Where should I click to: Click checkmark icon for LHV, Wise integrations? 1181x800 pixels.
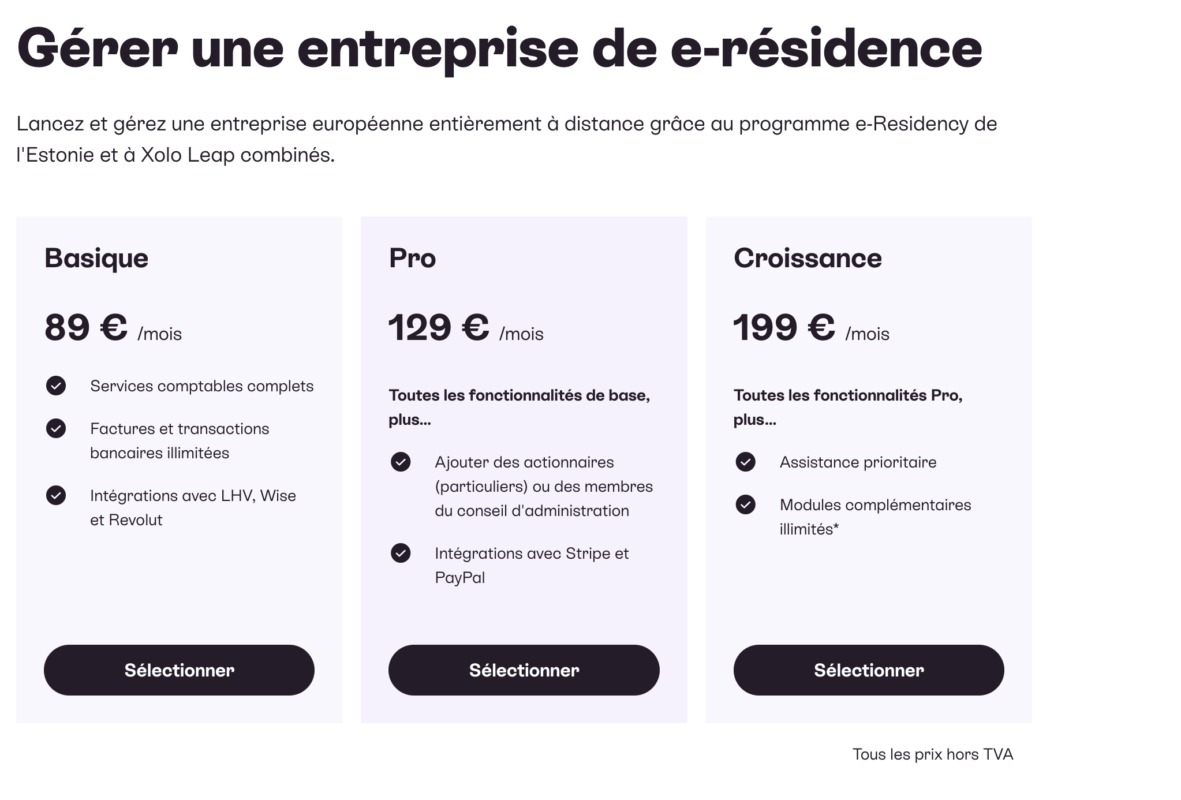56,496
